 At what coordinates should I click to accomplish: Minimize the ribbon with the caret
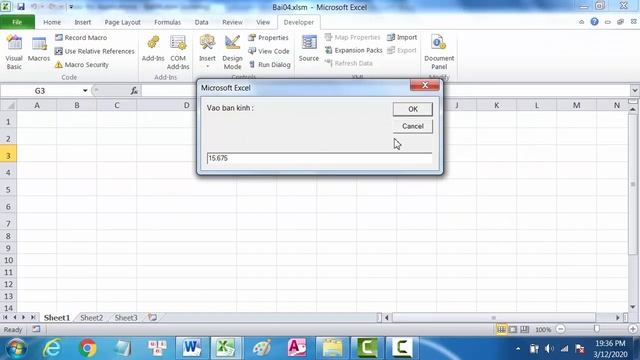(581, 22)
